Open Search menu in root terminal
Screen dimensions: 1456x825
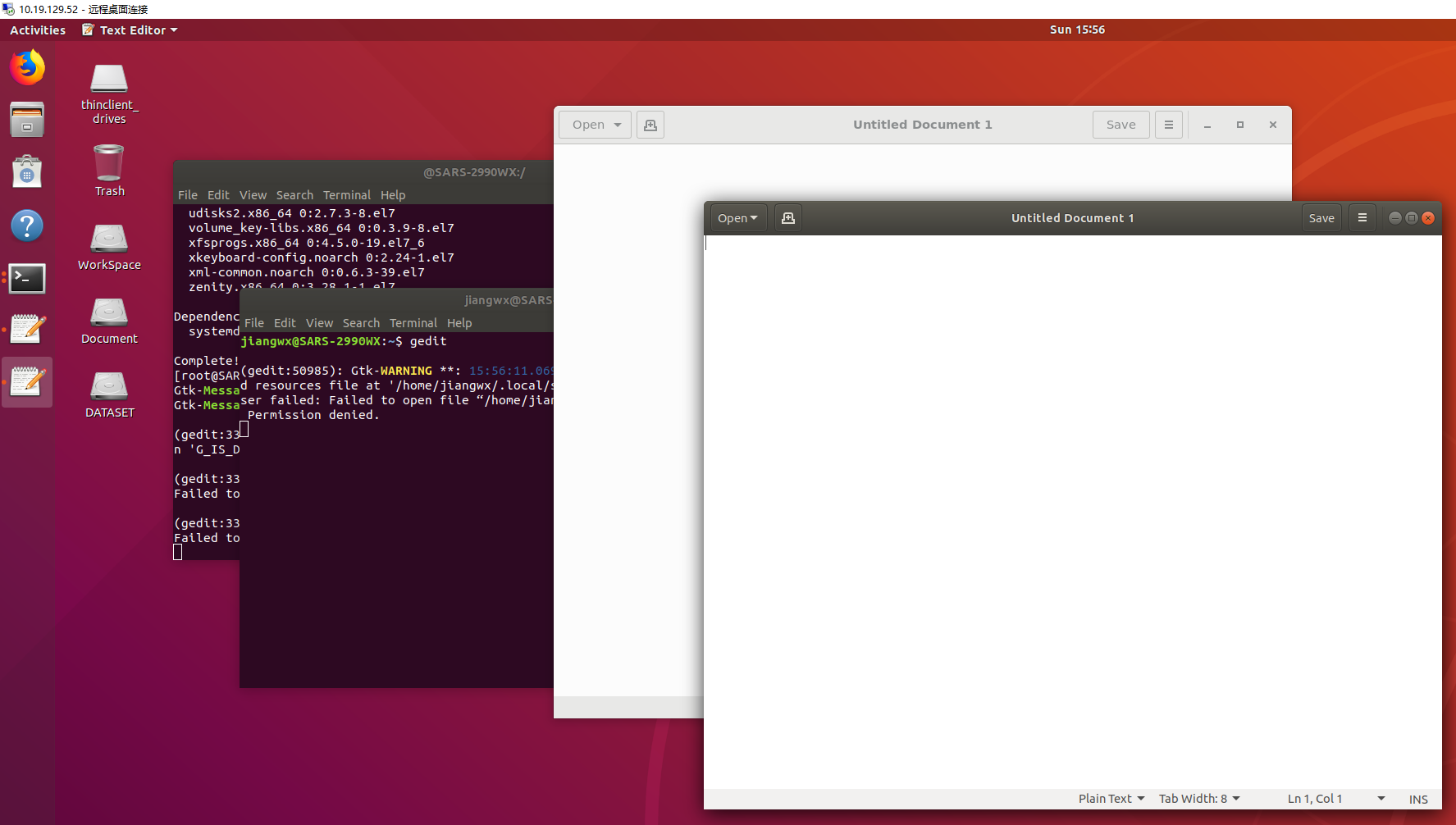point(294,195)
